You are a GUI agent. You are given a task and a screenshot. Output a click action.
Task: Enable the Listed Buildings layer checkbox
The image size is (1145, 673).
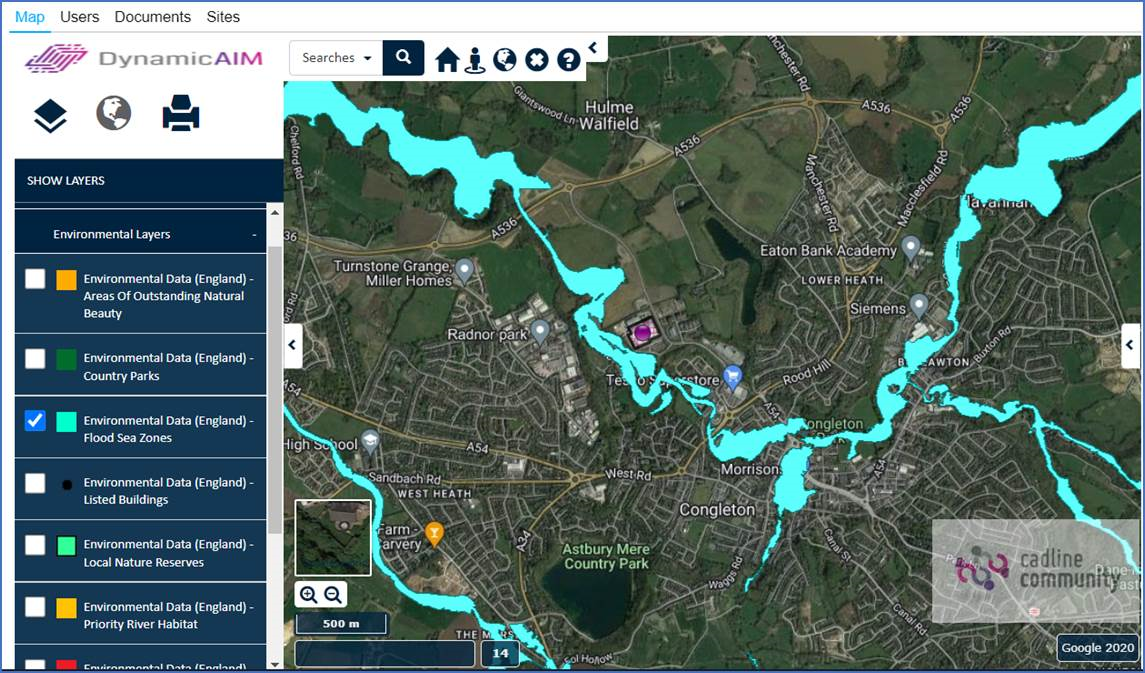(35, 483)
